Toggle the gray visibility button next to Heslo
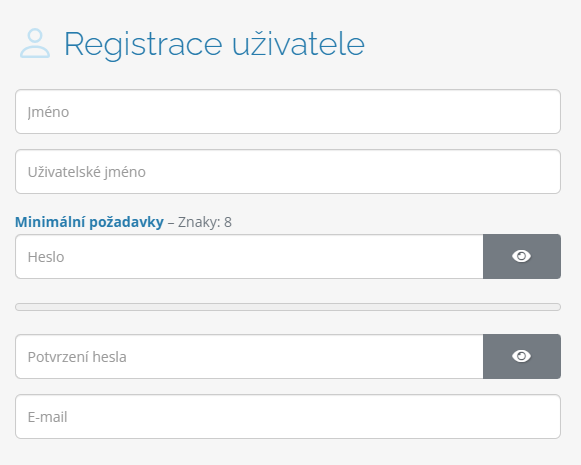581x465 pixels. 522,256
